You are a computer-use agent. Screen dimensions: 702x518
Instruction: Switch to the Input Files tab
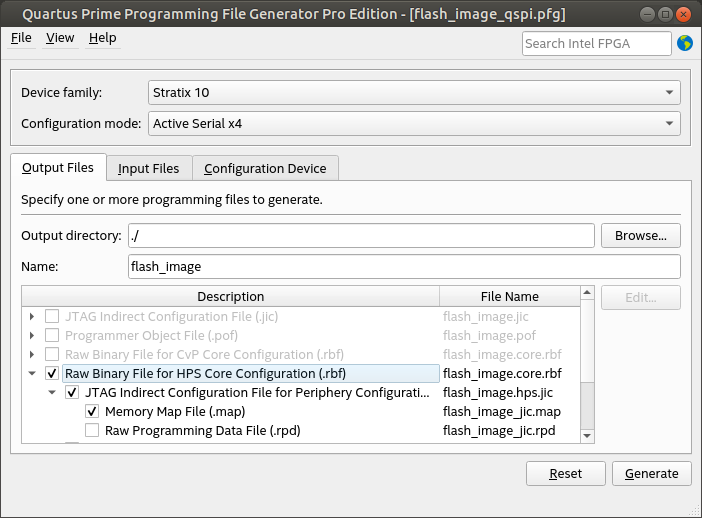[148, 169]
